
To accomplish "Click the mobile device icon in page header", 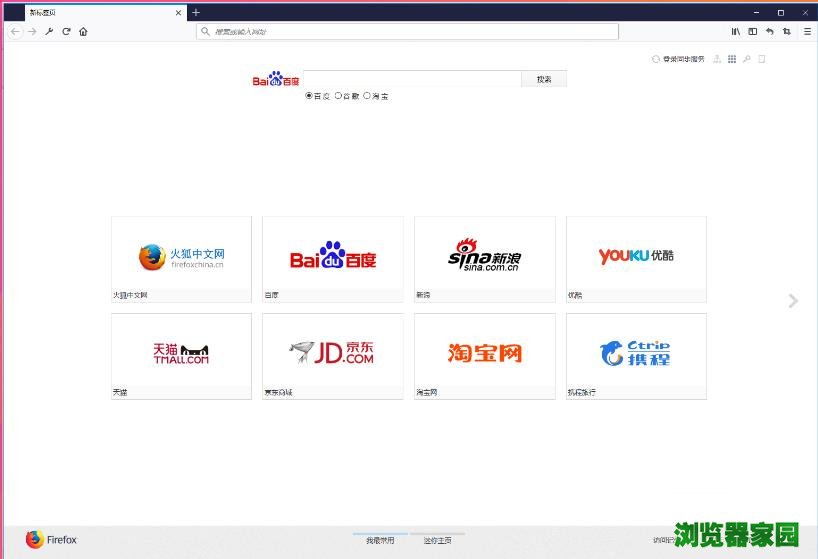I will click(762, 59).
